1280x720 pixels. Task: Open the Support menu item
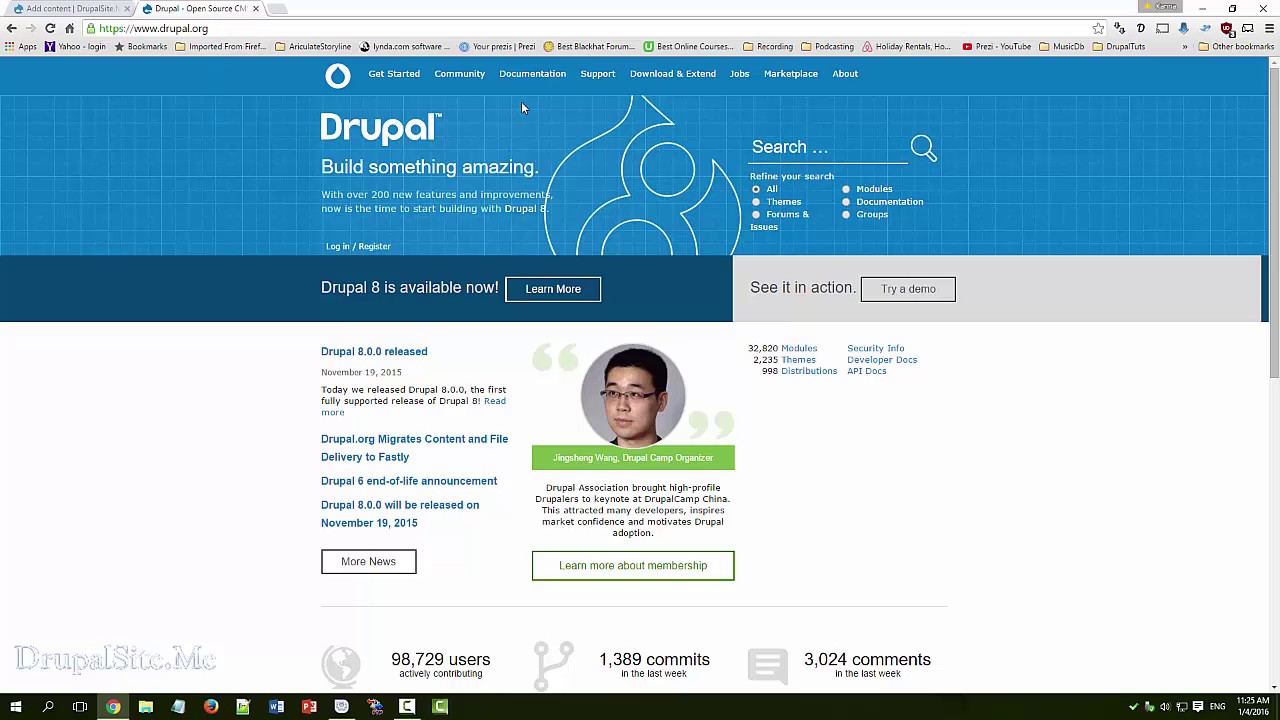(598, 74)
